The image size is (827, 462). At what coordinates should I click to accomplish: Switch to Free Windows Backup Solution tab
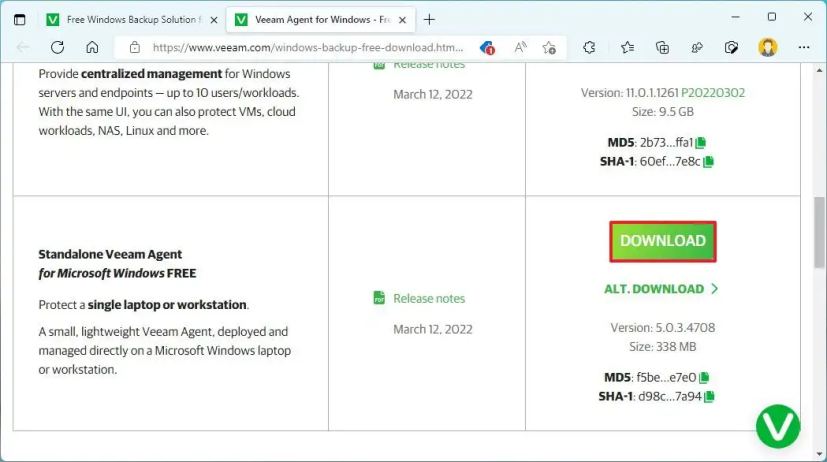(x=130, y=20)
